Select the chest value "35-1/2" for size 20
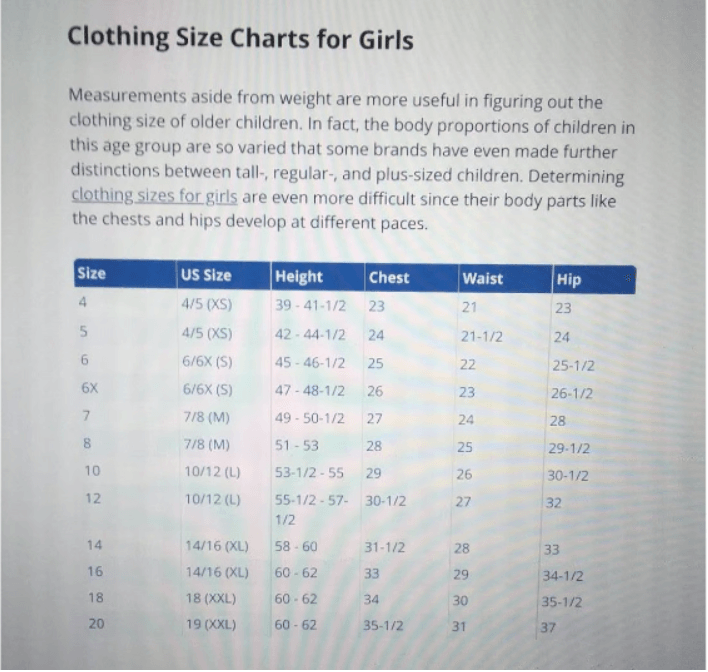The image size is (708, 672). point(385,626)
